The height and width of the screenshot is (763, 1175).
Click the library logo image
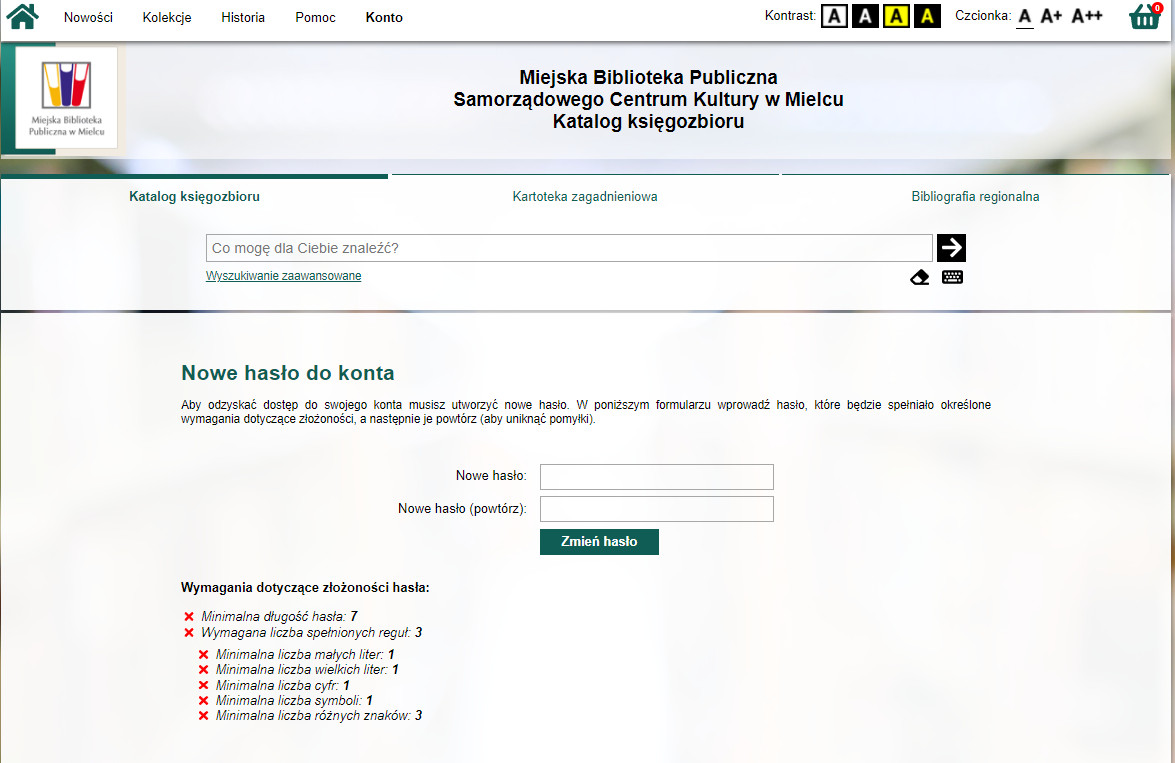[x=66, y=98]
